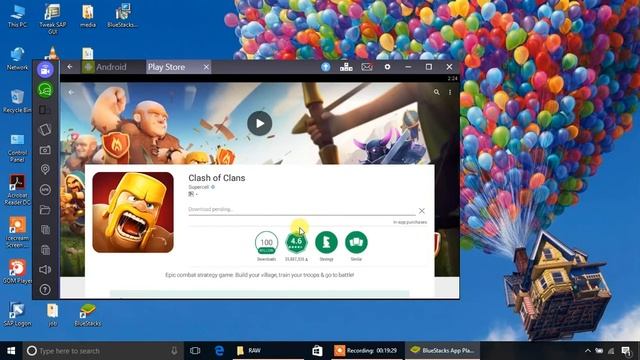
Task: Click the 100 million downloads badge
Action: 267,243
